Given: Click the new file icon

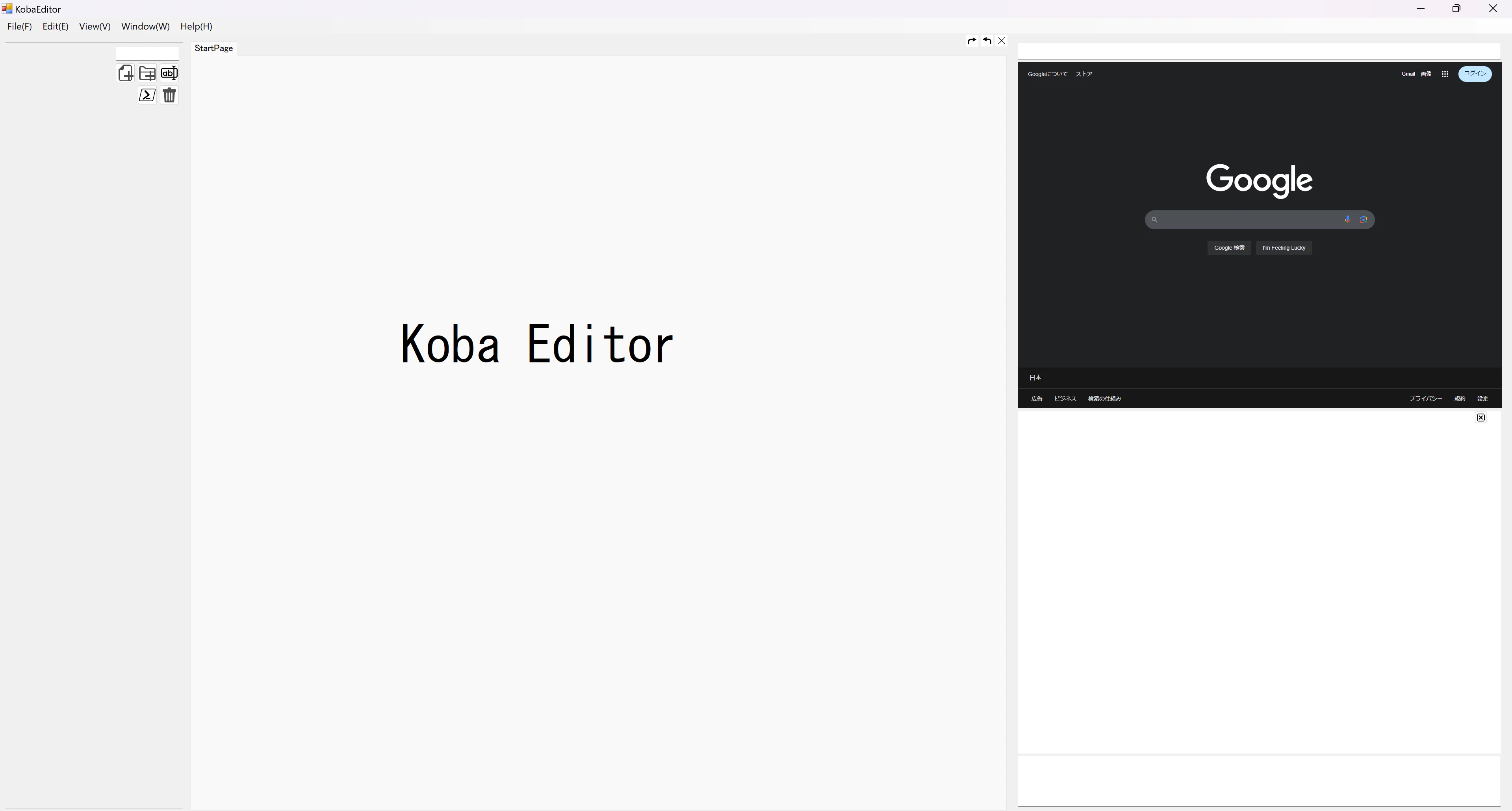Looking at the screenshot, I should [126, 73].
